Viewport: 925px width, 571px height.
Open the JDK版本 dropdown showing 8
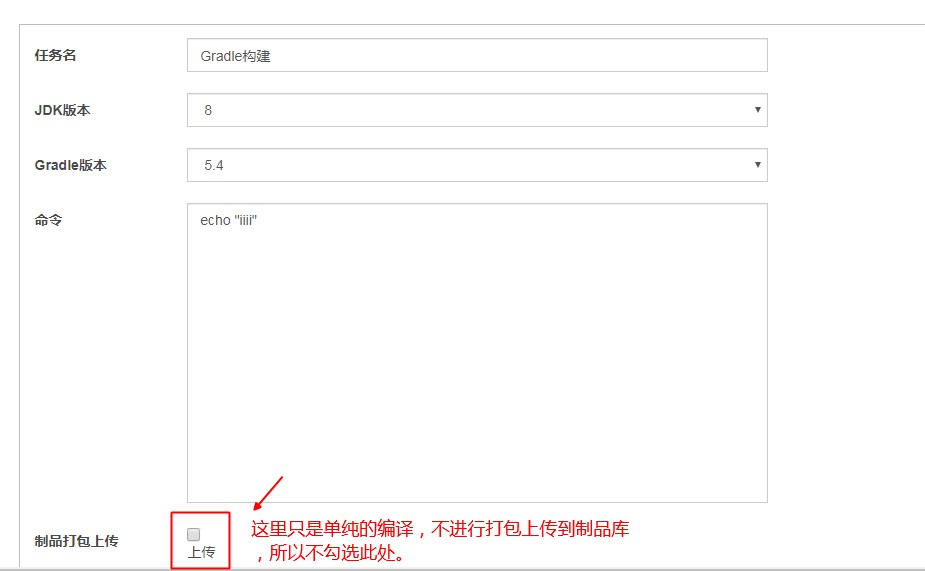pyautogui.click(x=477, y=110)
